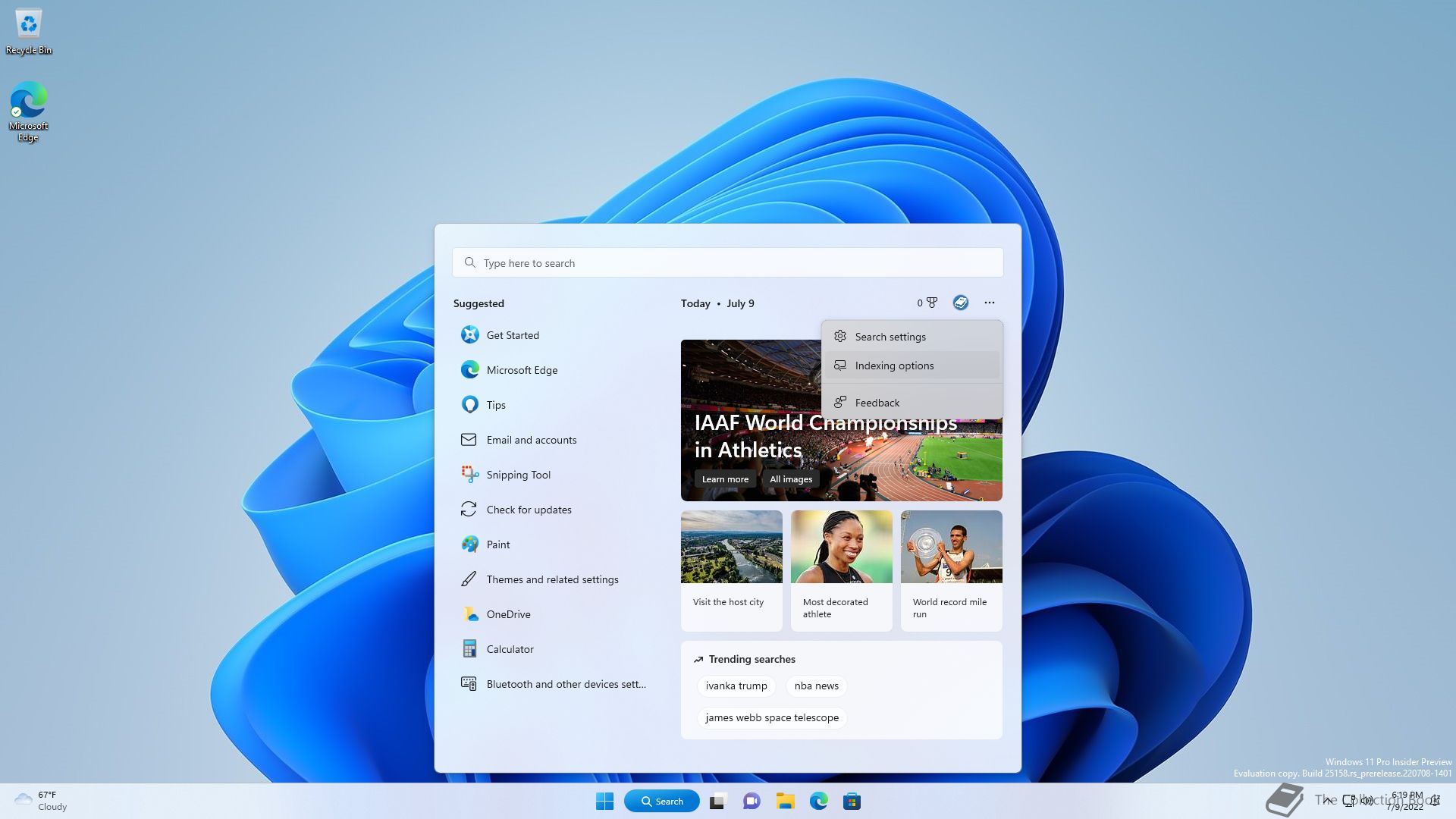The image size is (1456, 819).
Task: Open the Paint app suggestion
Action: 554,544
